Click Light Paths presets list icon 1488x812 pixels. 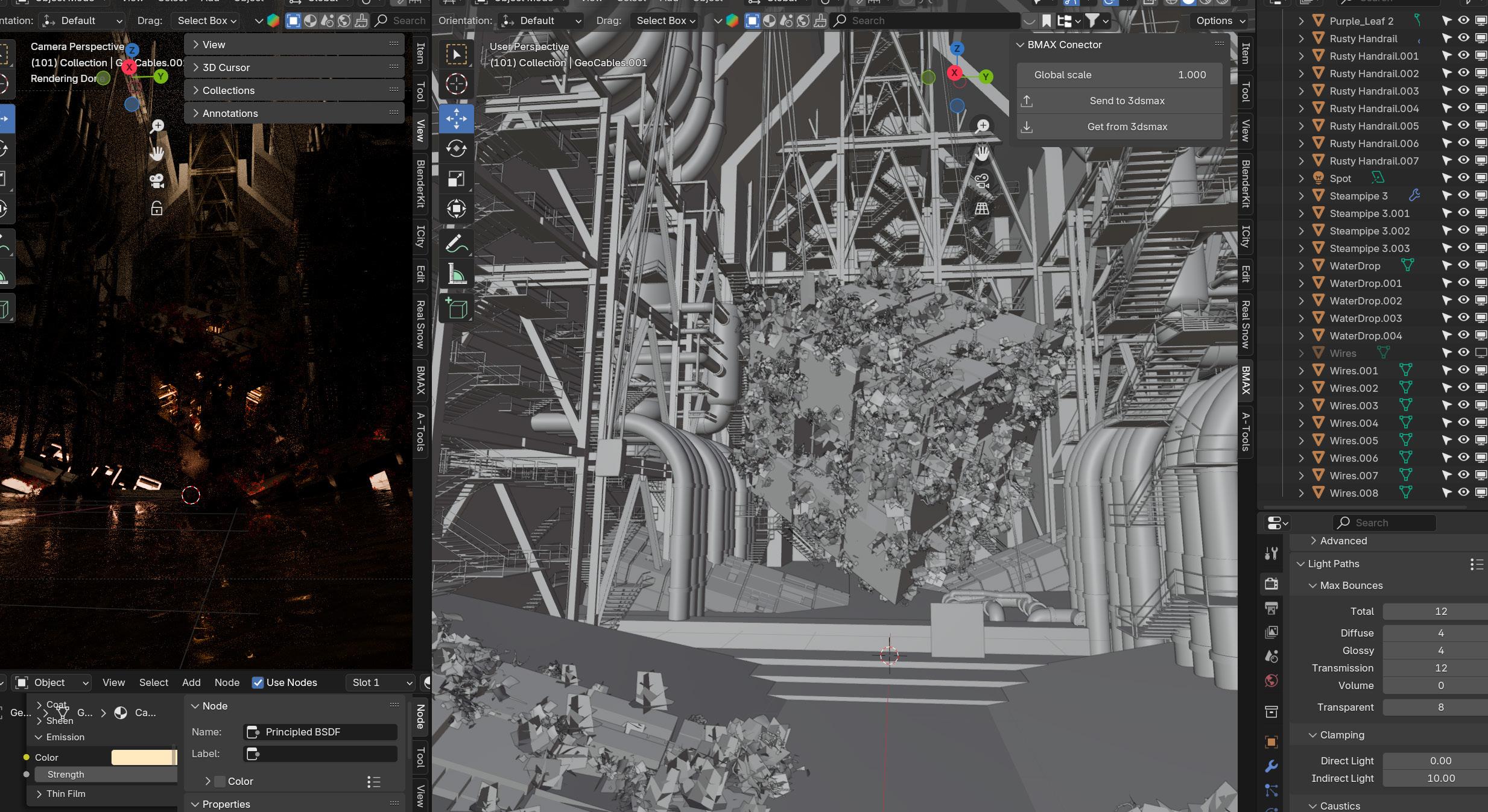tap(1477, 564)
